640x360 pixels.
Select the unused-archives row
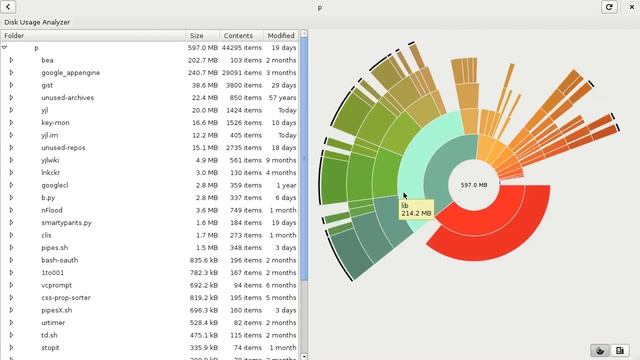click(x=149, y=98)
